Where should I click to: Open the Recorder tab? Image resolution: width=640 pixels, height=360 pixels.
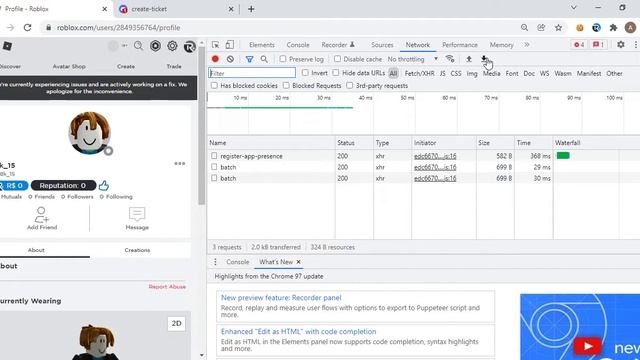(338, 45)
